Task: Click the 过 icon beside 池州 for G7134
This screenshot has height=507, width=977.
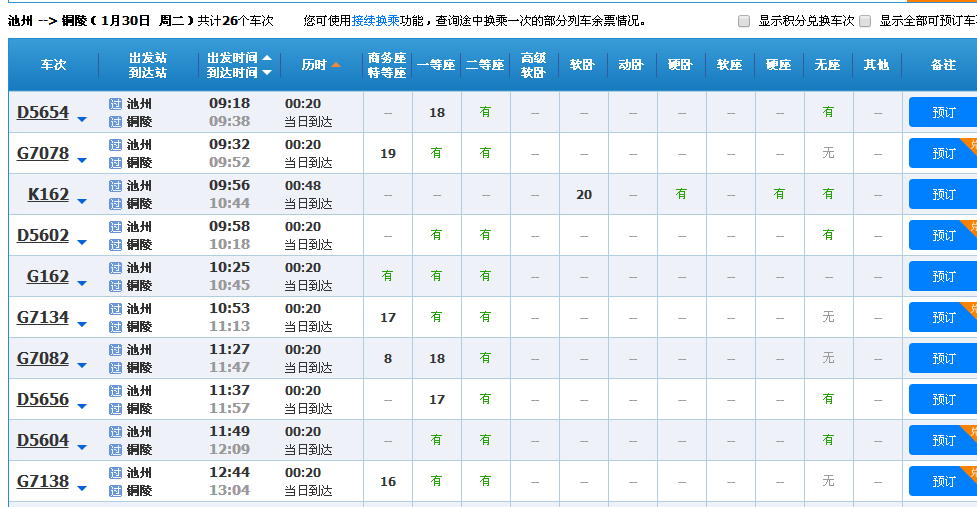Action: (115, 308)
